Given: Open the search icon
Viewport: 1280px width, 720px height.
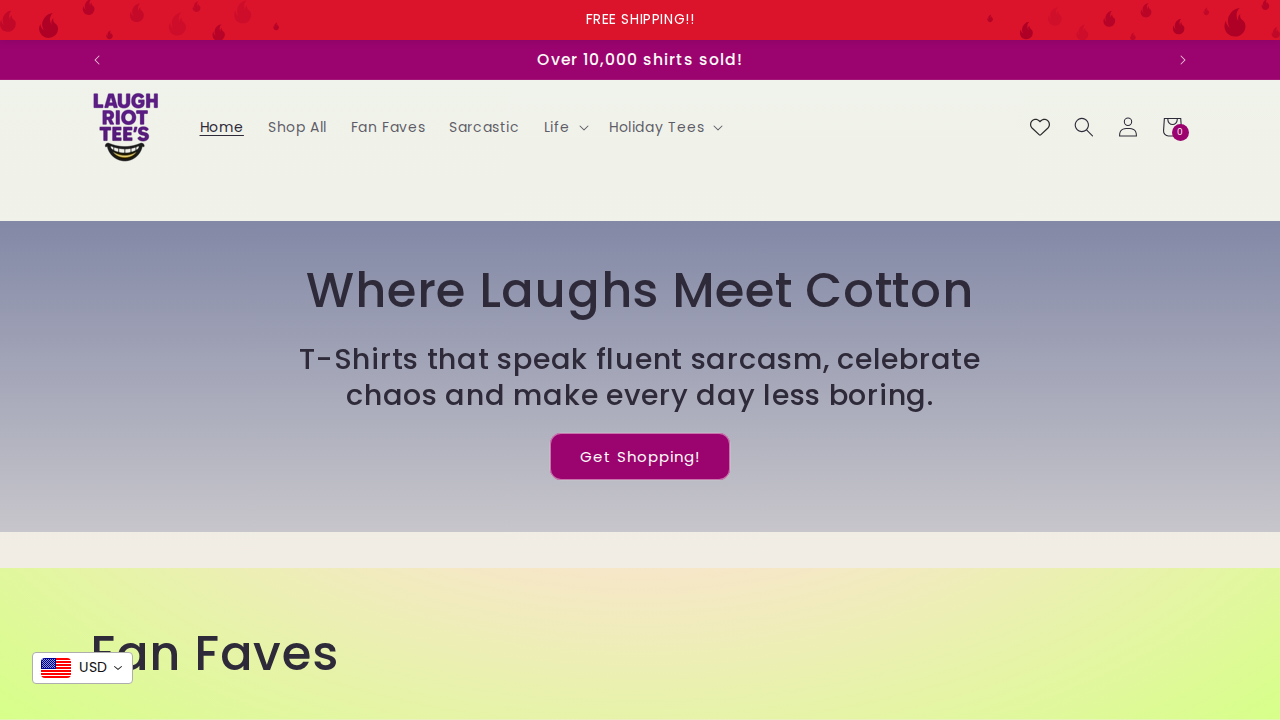Looking at the screenshot, I should pos(1081,127).
